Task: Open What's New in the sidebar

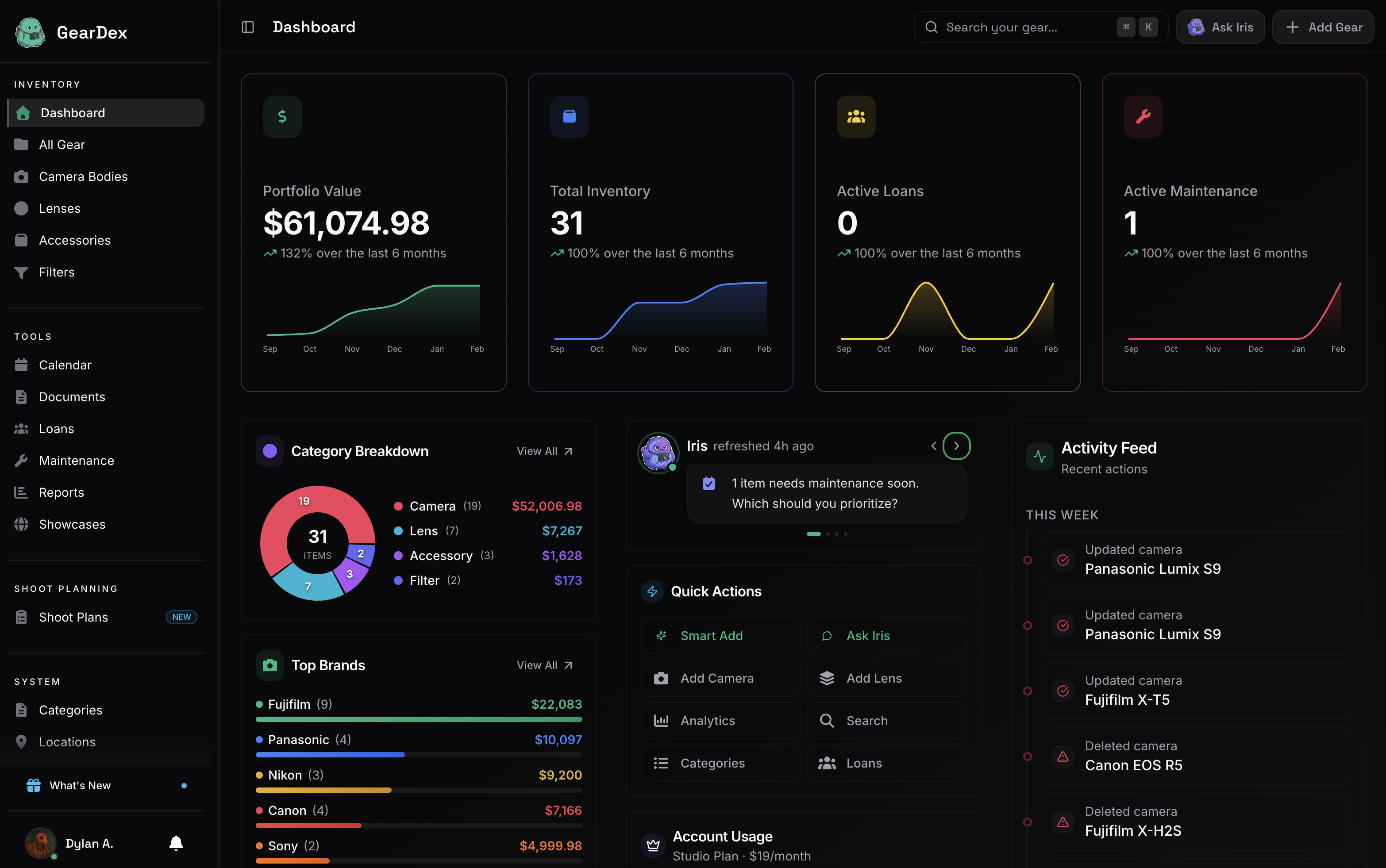Action: coord(81,785)
